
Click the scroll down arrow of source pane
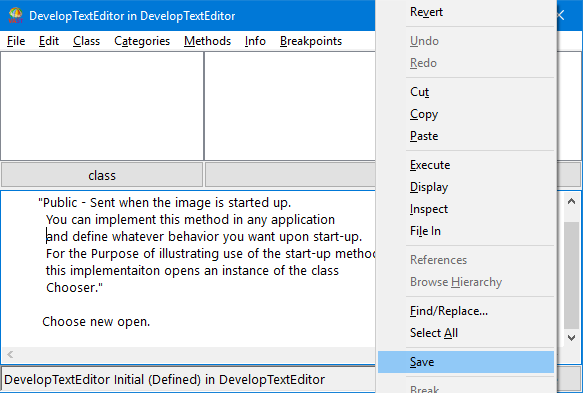(x=571, y=338)
